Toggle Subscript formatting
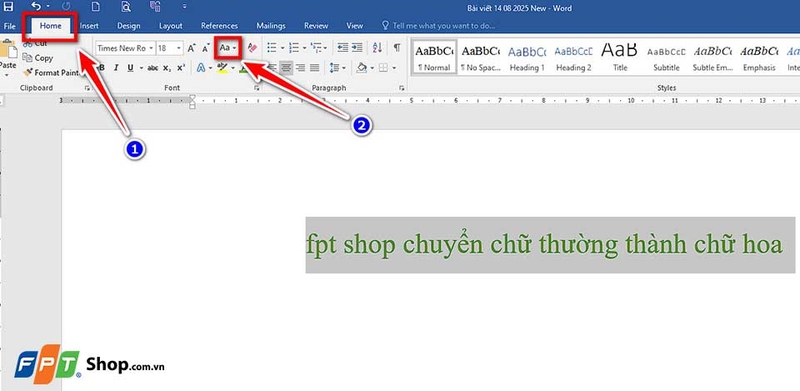 (167, 67)
